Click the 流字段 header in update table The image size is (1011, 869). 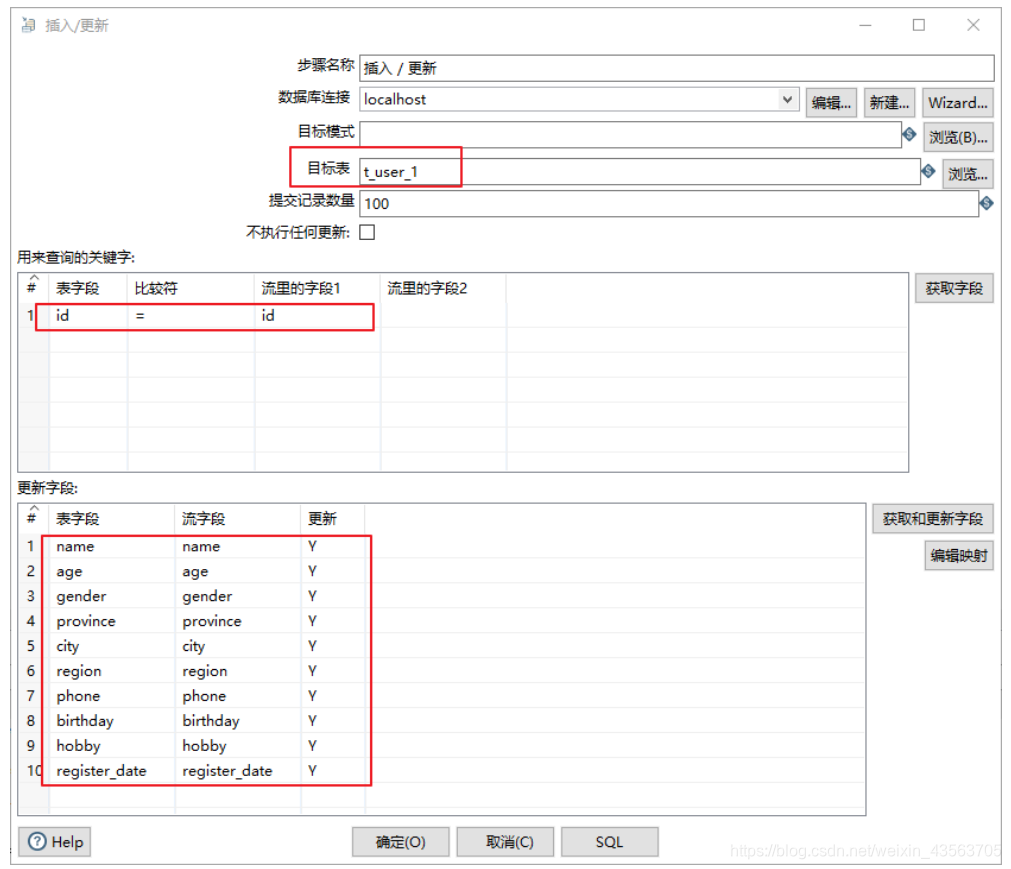tap(237, 518)
